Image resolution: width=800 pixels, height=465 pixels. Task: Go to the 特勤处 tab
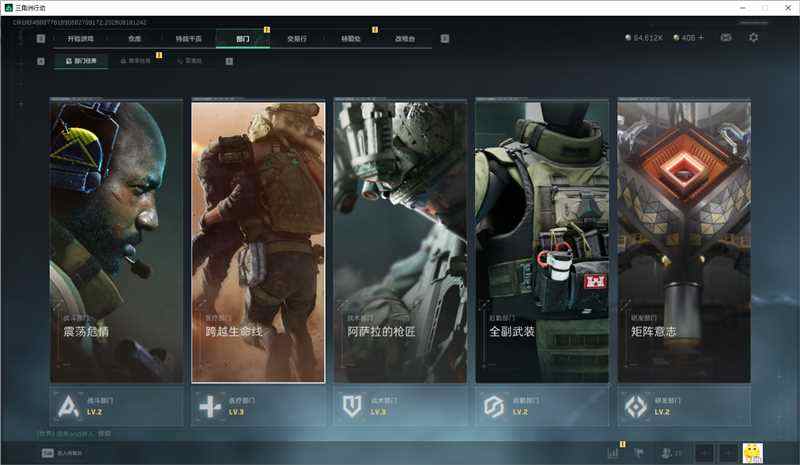[x=351, y=39]
